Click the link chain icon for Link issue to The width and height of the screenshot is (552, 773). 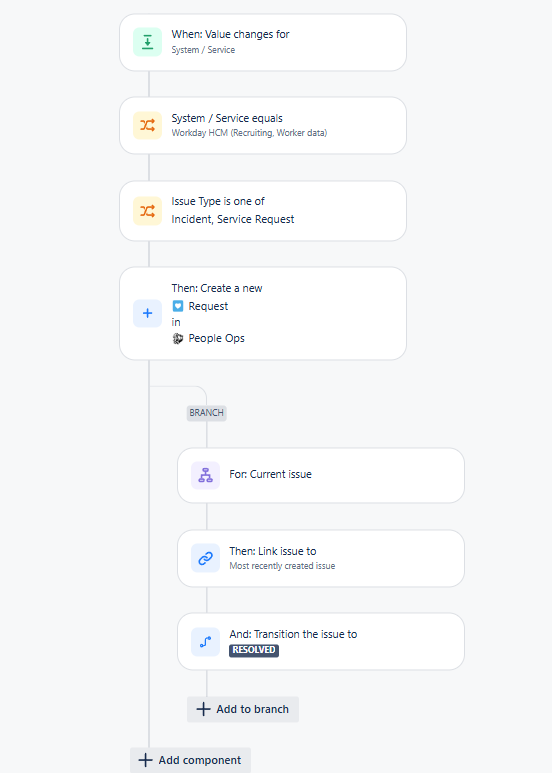pos(206,558)
